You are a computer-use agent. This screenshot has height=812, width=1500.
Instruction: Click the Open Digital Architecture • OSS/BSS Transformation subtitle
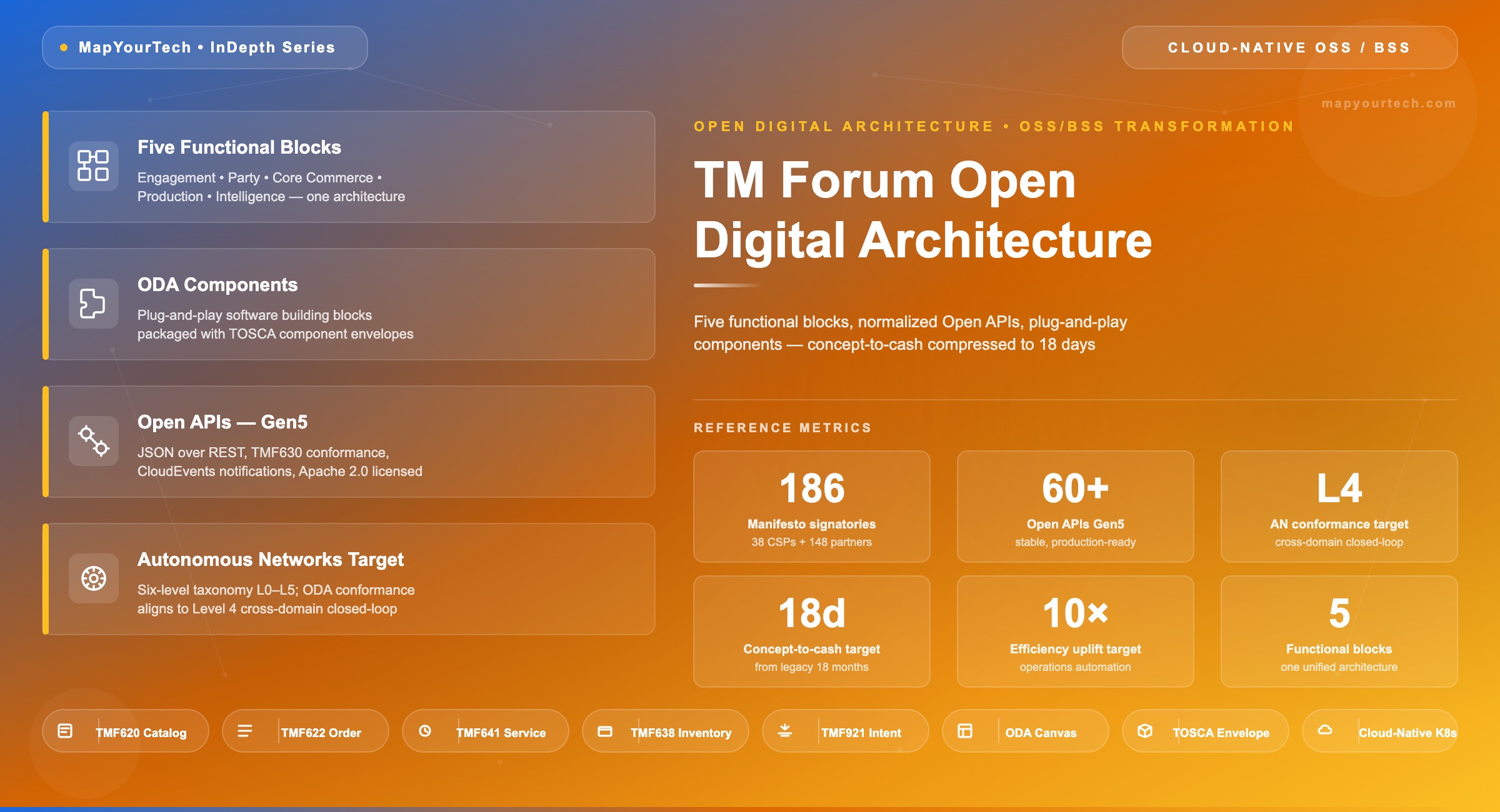pyautogui.click(x=994, y=126)
